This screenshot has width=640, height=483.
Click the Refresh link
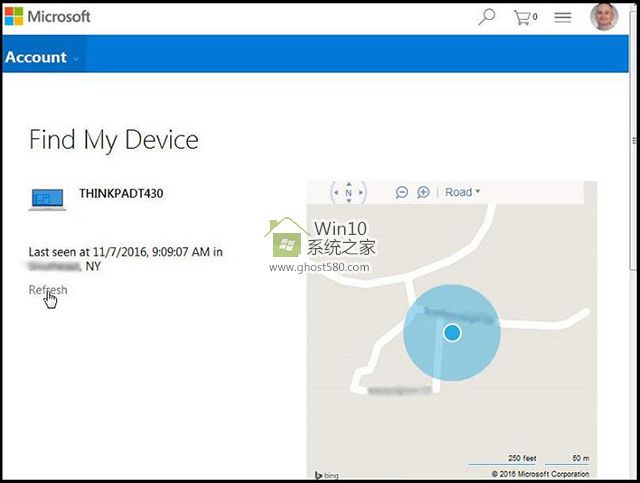point(48,289)
